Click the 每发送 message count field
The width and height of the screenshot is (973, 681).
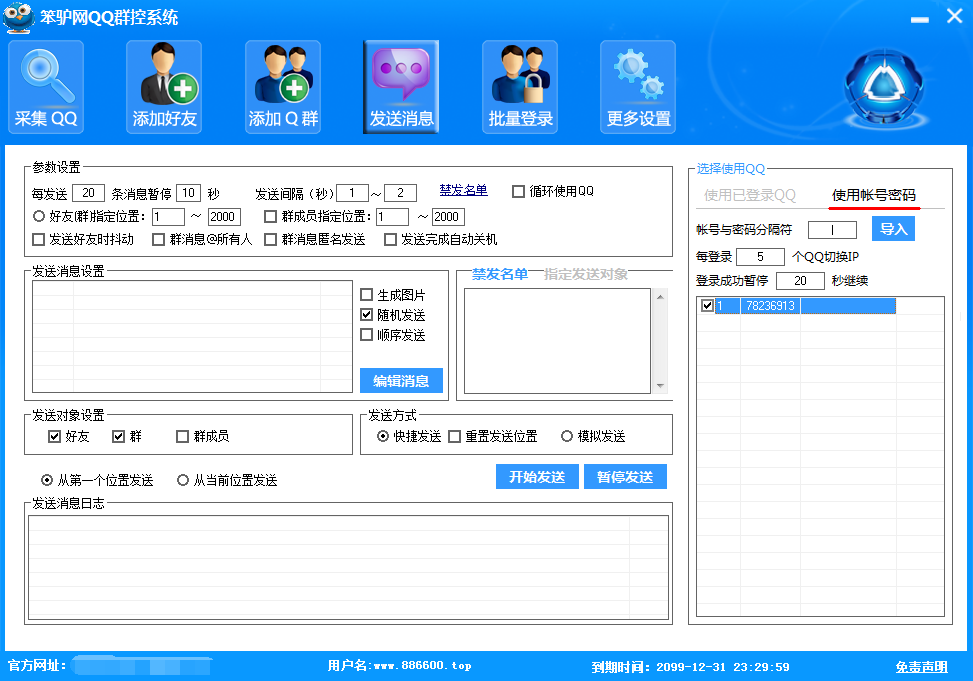[x=88, y=193]
